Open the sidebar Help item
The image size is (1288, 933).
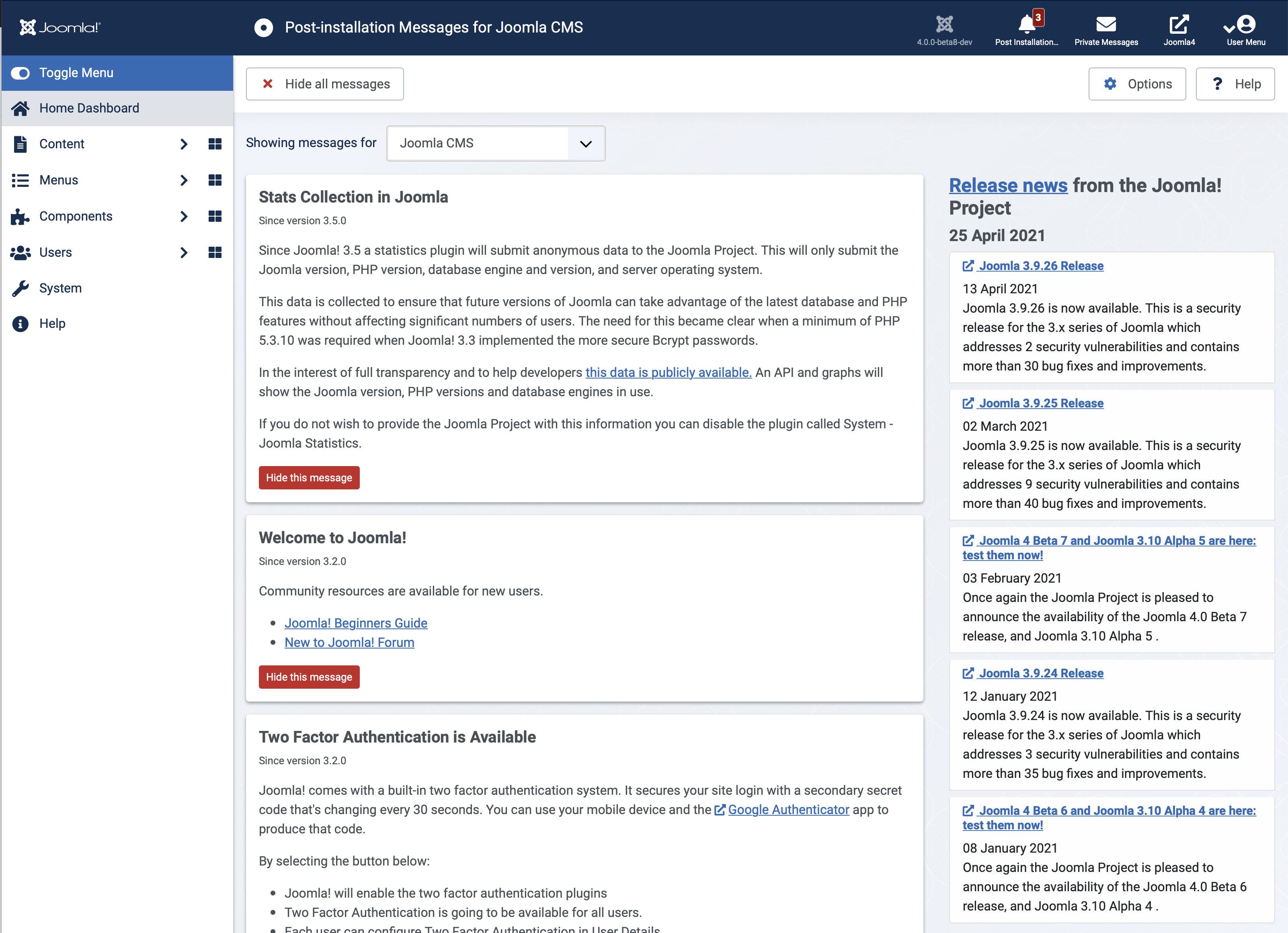117,323
